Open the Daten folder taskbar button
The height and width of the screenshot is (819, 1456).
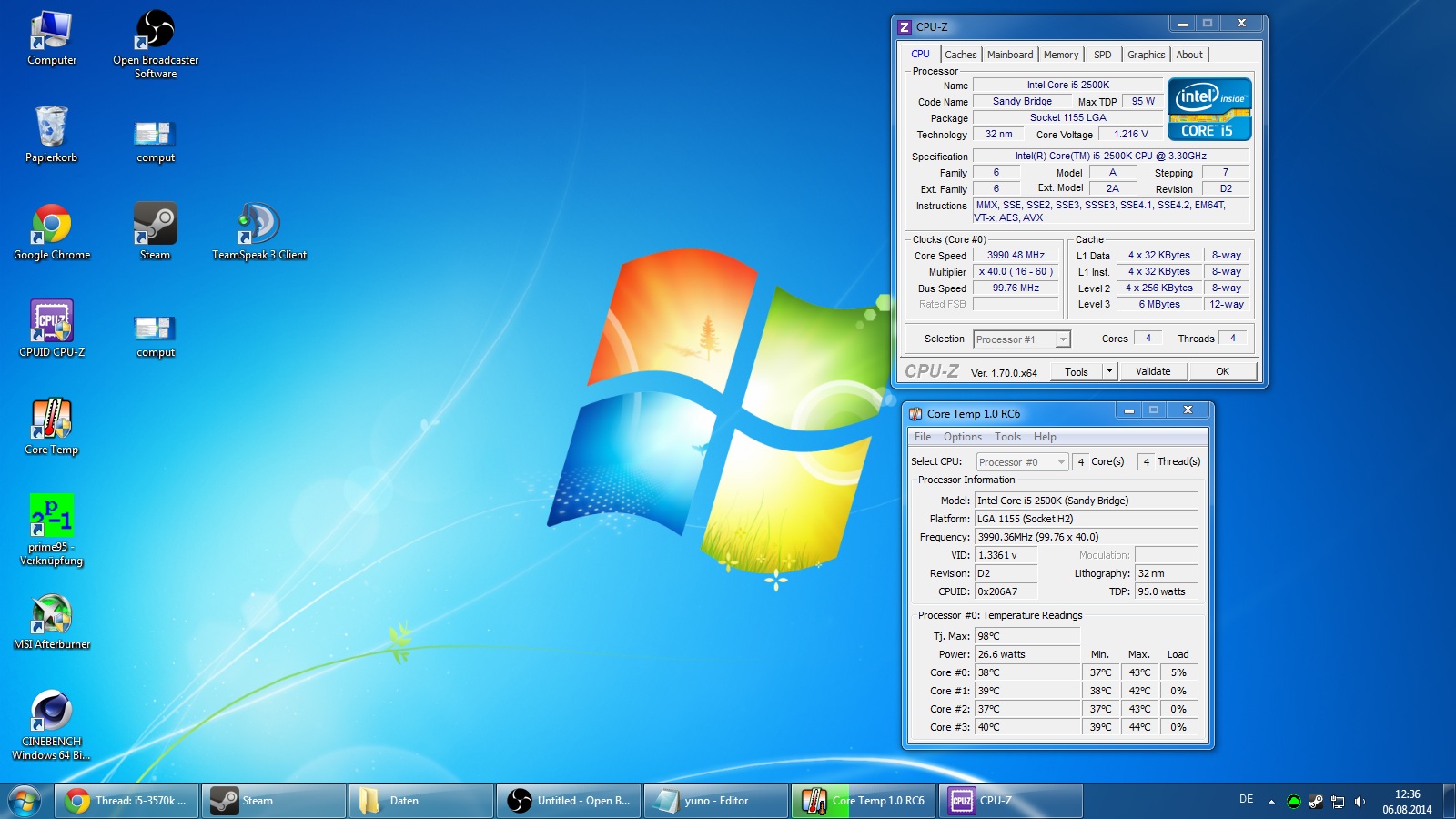coord(421,801)
